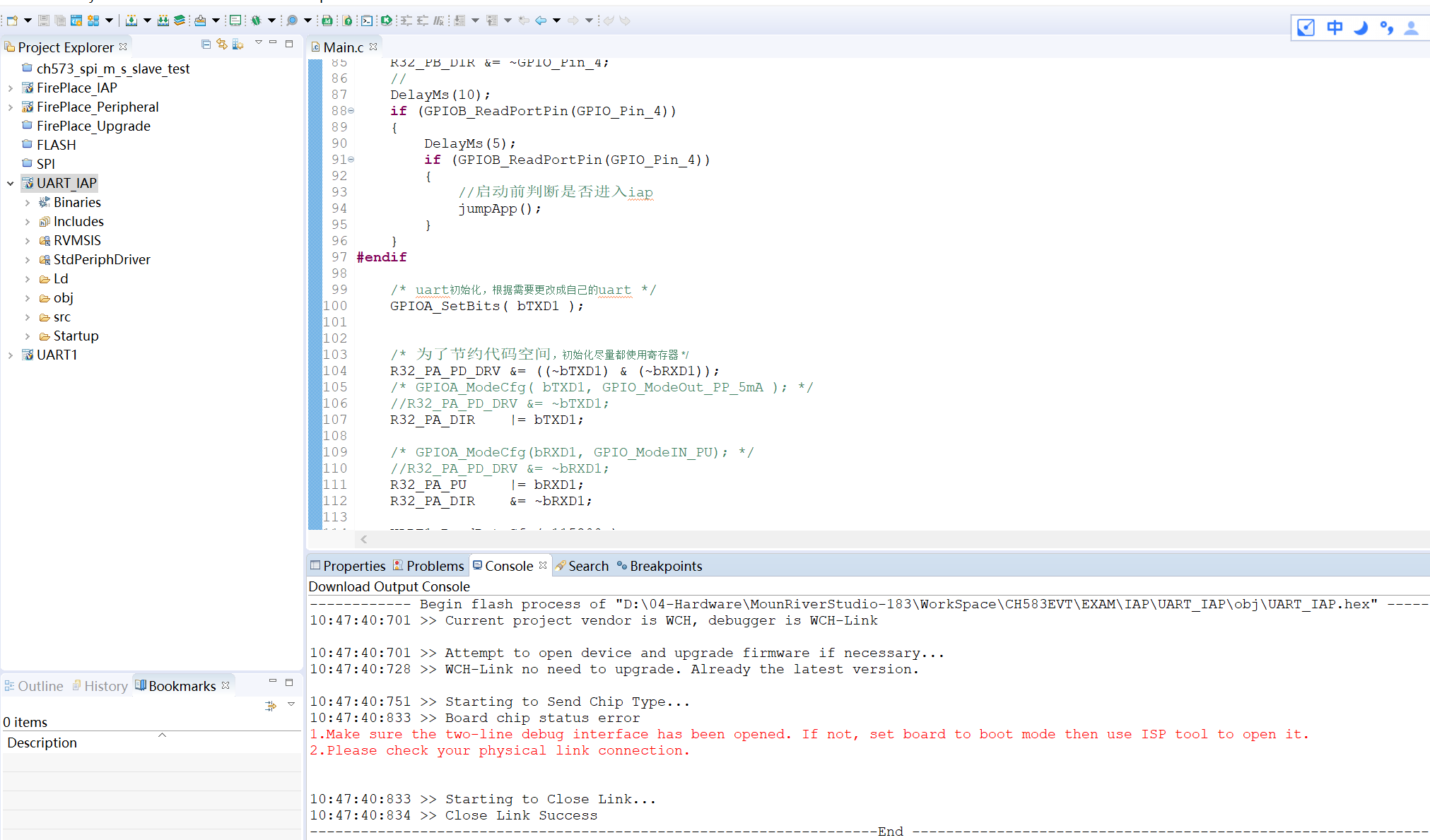The width and height of the screenshot is (1430, 840).
Task: Click the Bookmarks panel arrow toolbar icon
Action: [x=271, y=705]
